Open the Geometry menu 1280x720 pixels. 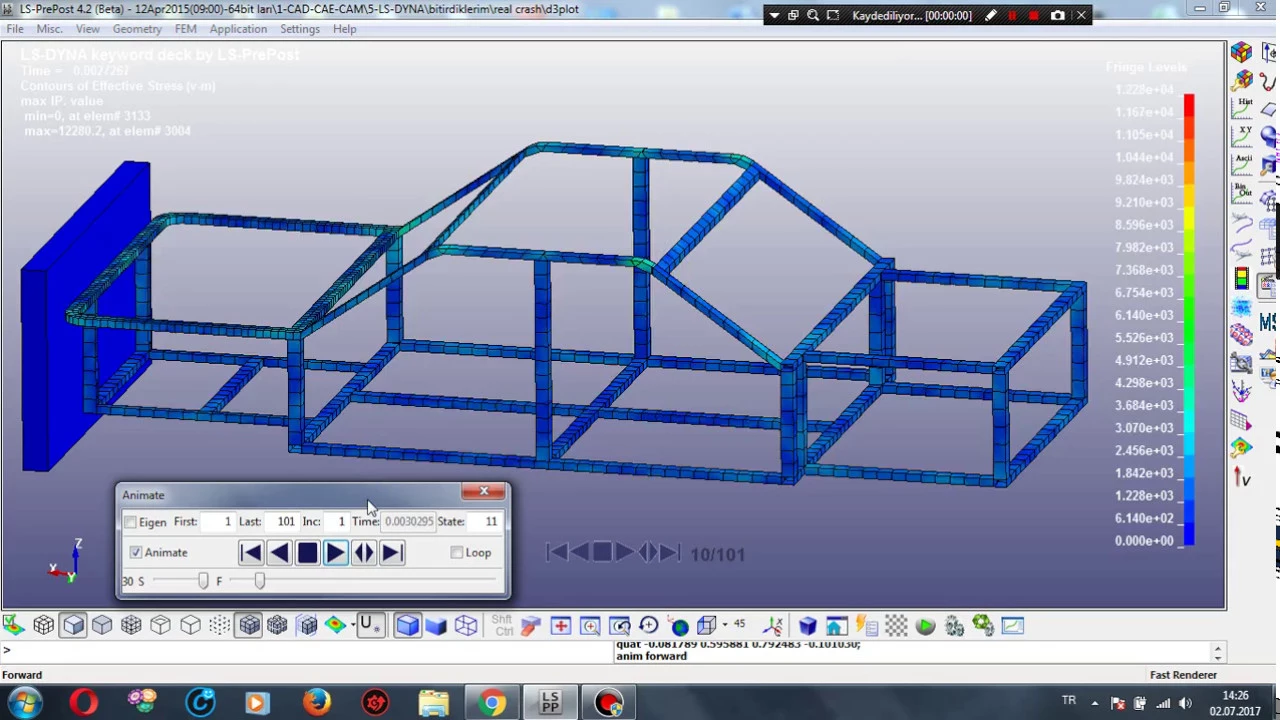(x=137, y=29)
